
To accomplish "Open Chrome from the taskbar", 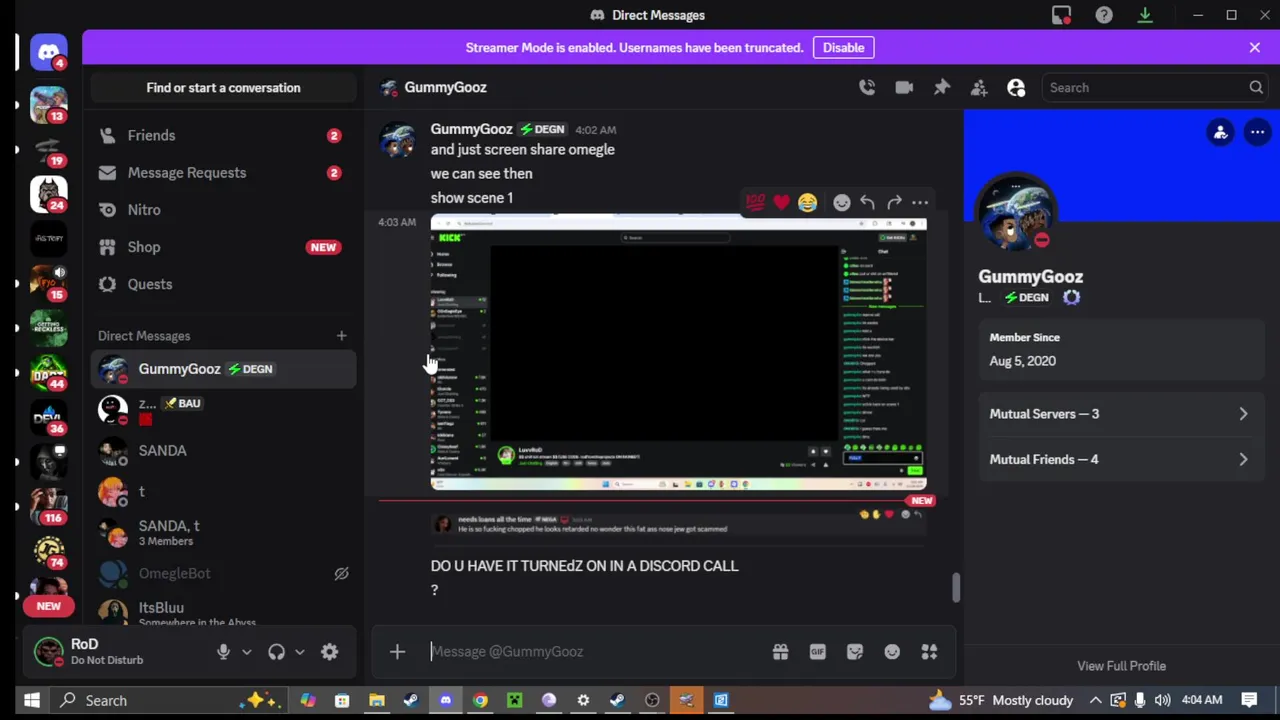I will (480, 700).
